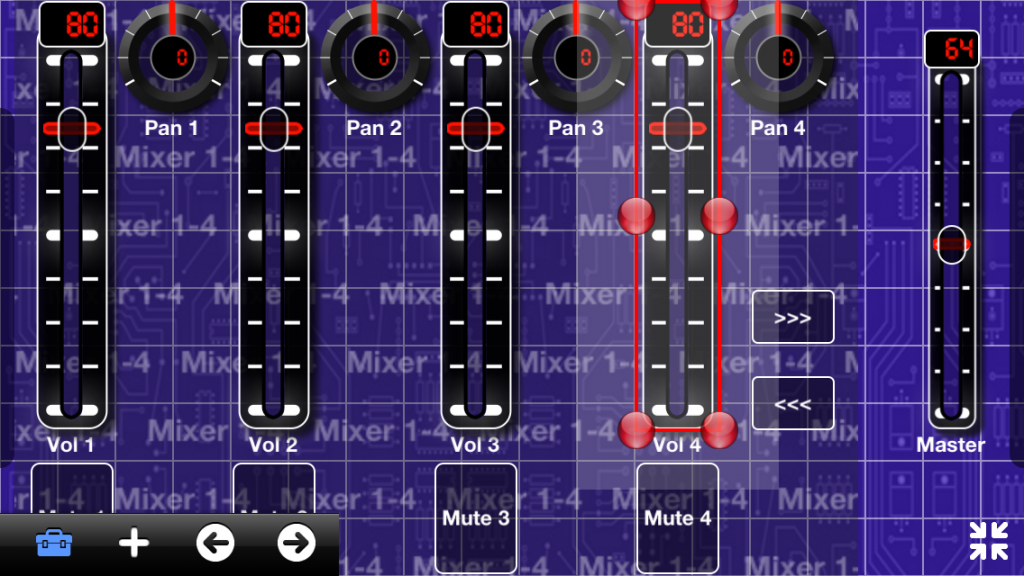
Task: Toggle the Mute 4 button
Action: point(677,519)
